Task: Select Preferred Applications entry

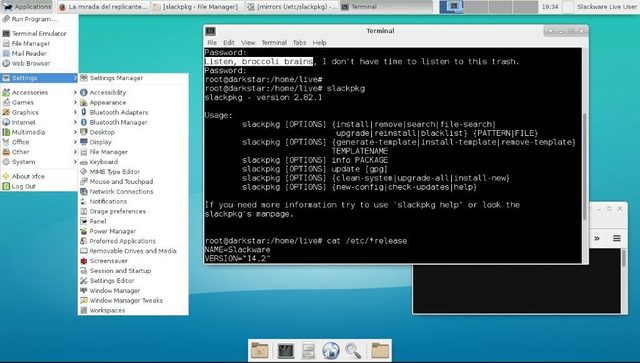Action: coord(133,241)
